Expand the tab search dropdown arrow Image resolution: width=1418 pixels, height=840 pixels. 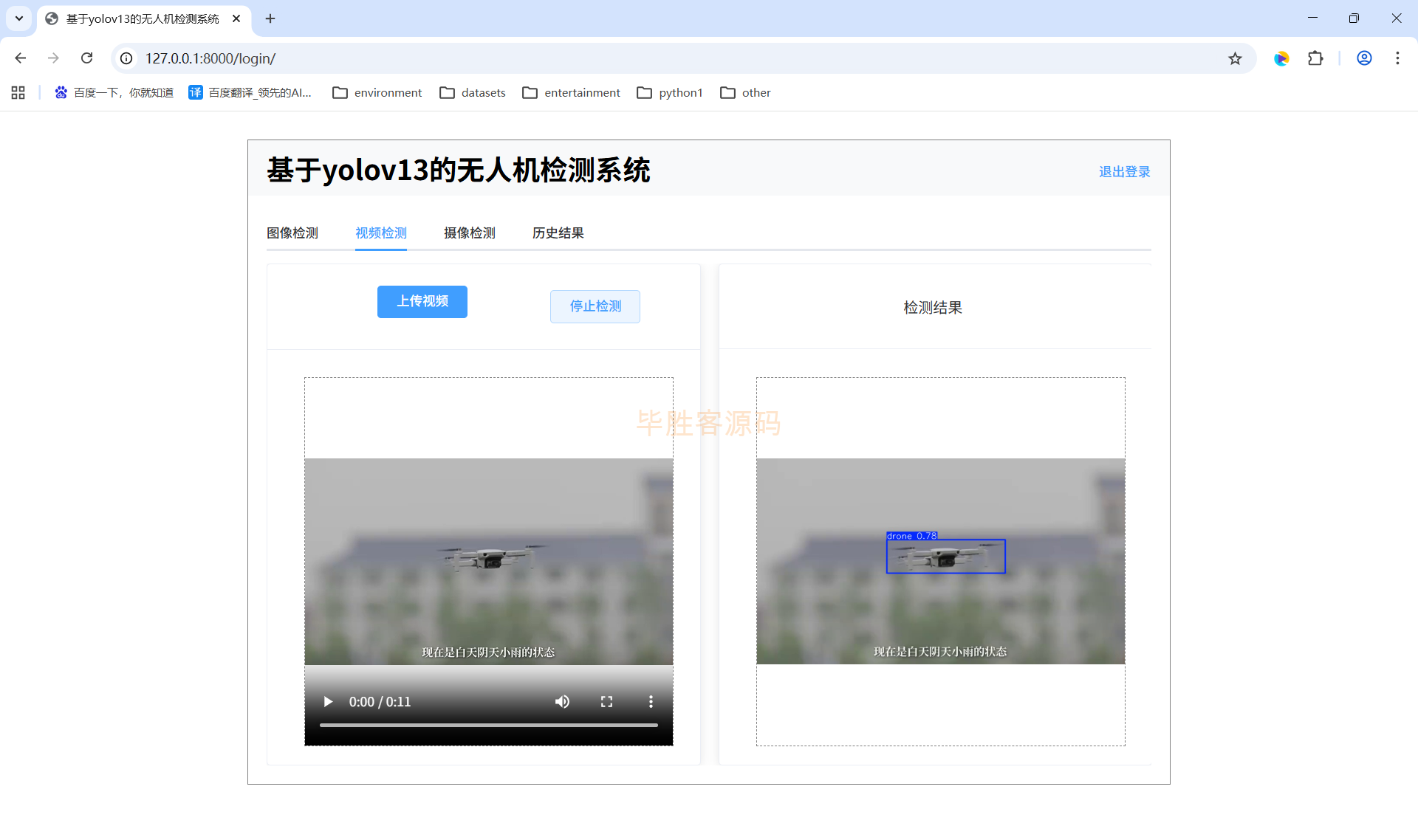[x=19, y=18]
